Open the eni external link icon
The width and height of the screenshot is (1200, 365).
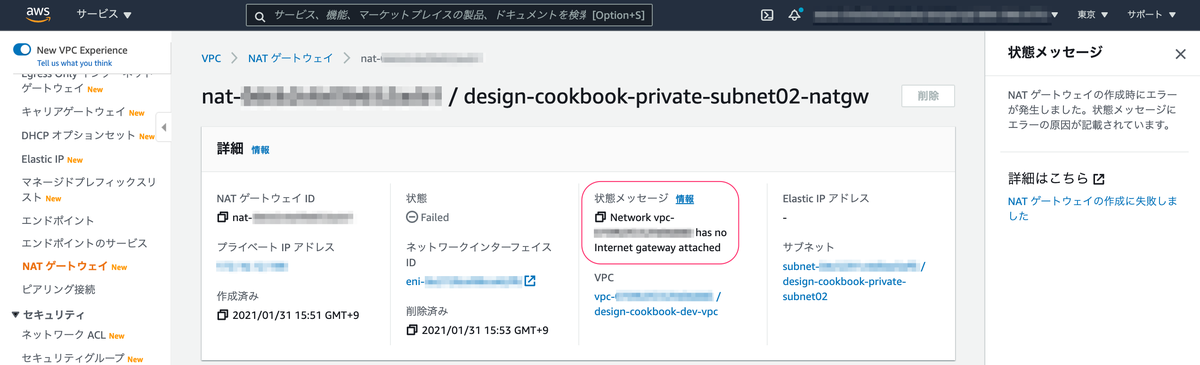tap(531, 281)
